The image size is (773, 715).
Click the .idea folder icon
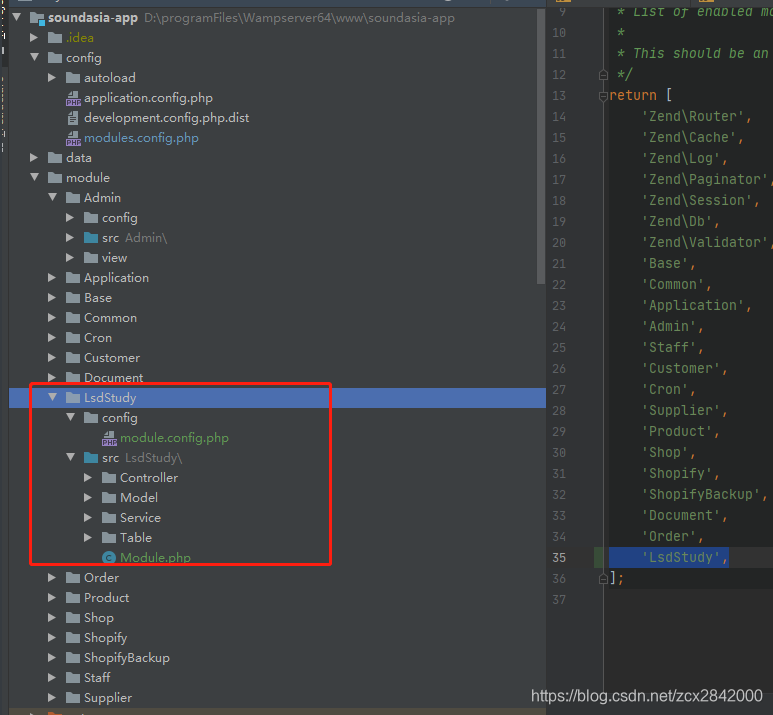[x=55, y=37]
